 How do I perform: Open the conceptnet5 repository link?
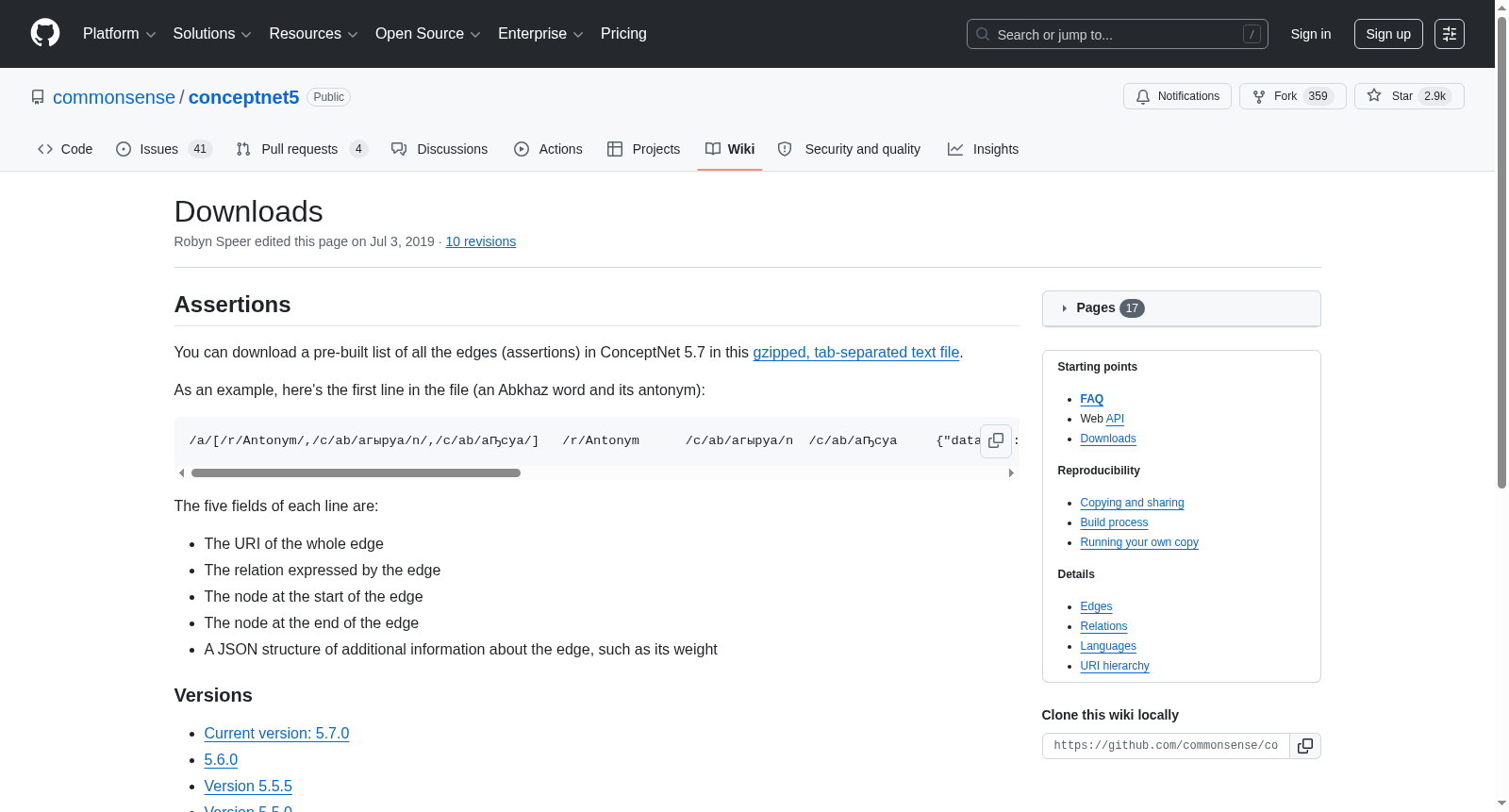point(243,97)
